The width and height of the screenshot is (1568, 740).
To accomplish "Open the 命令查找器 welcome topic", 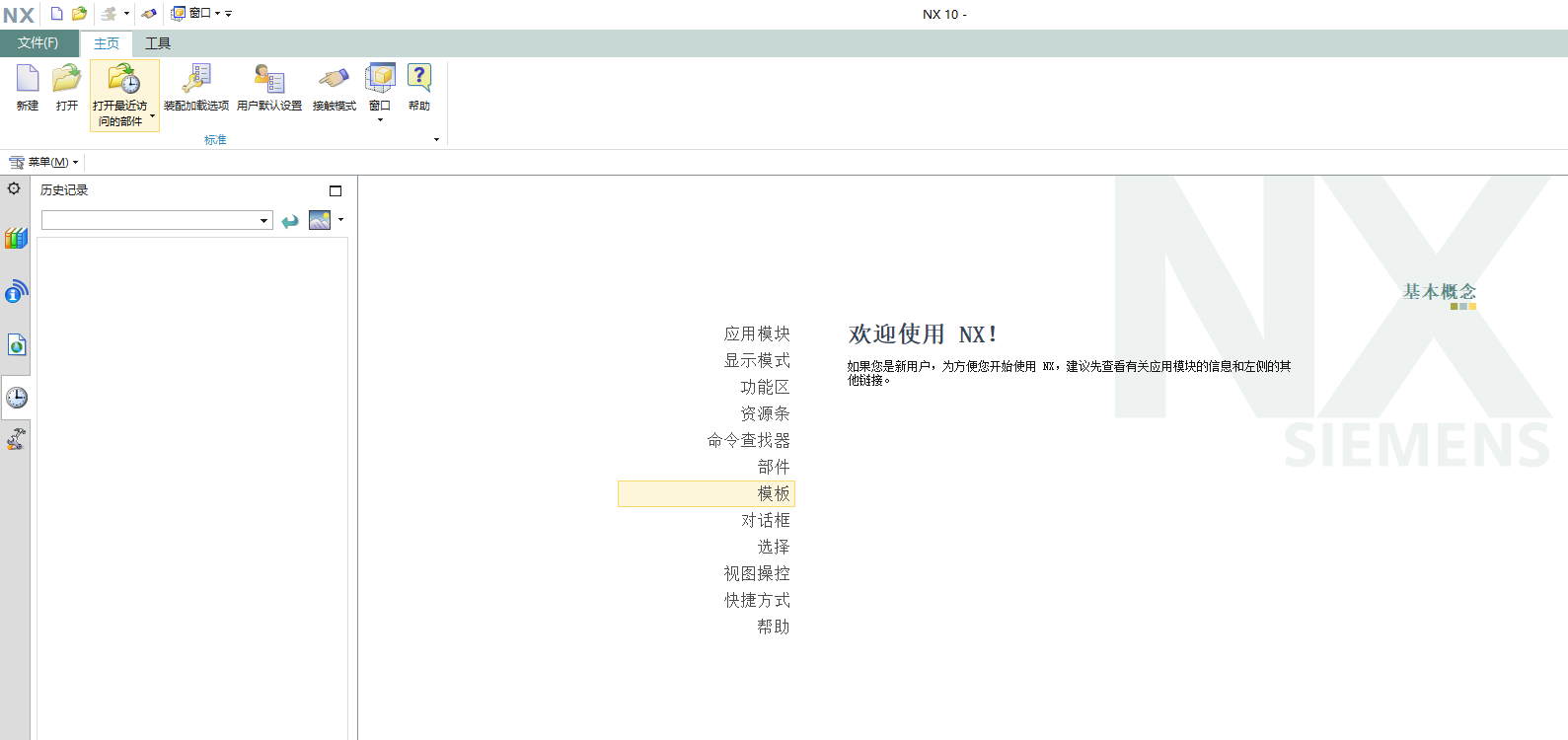I will coord(749,440).
